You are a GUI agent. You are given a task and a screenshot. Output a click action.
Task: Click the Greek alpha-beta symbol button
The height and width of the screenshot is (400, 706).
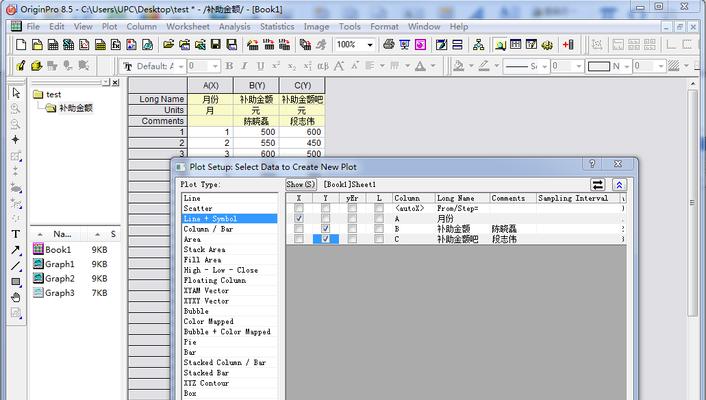tap(323, 66)
